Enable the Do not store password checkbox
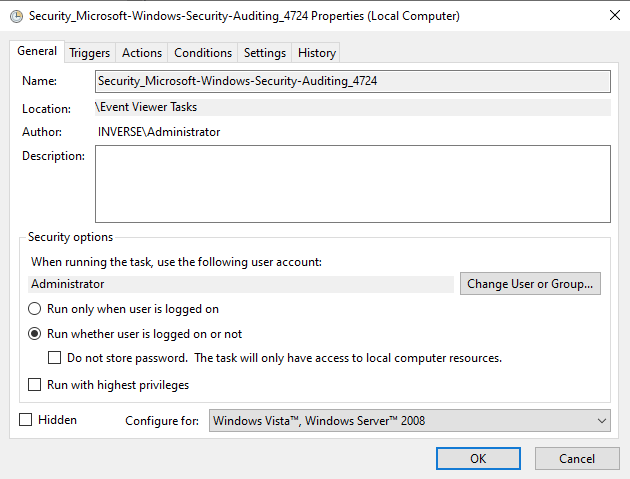The width and height of the screenshot is (630, 479). tap(55, 358)
